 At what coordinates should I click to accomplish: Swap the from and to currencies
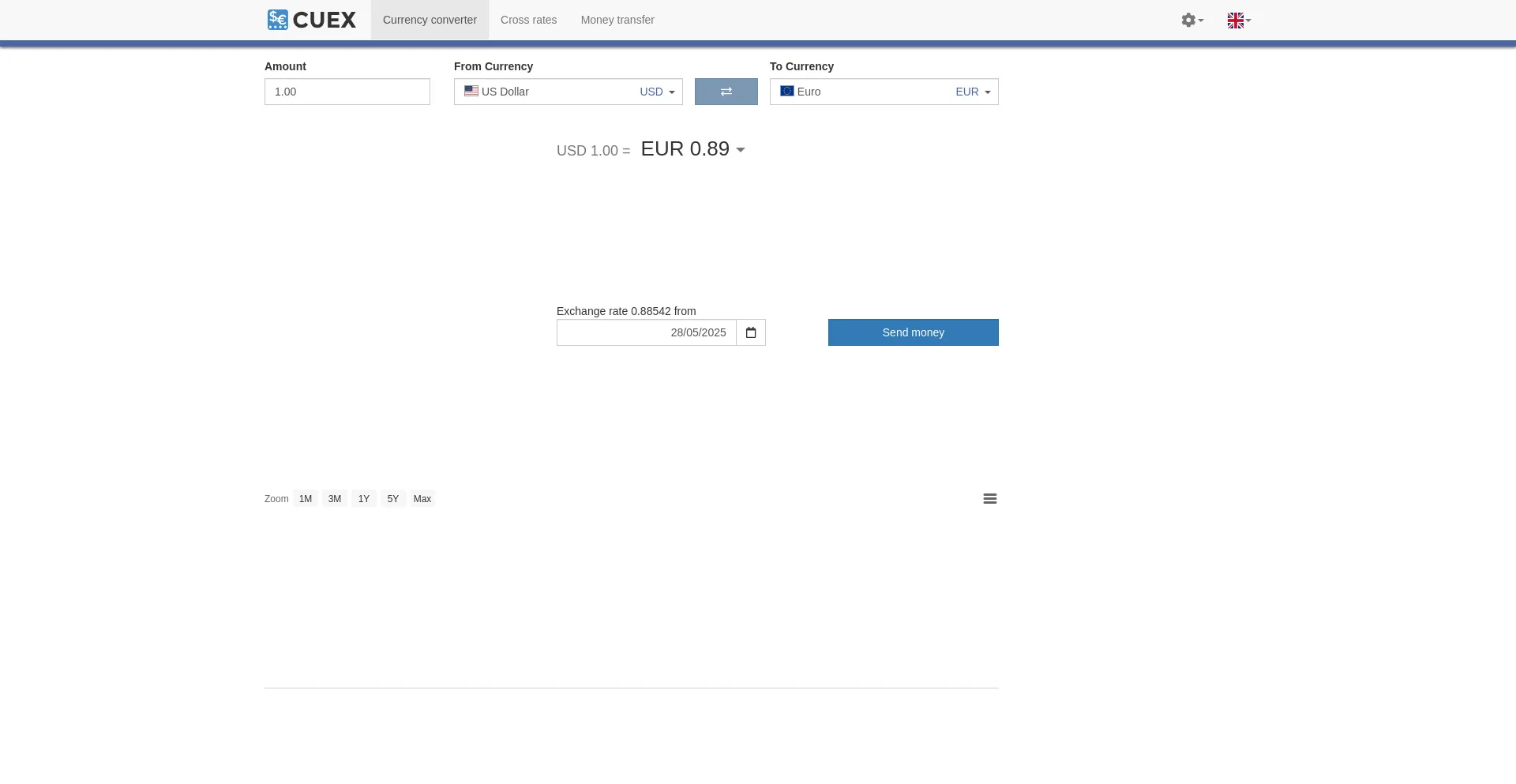726,92
